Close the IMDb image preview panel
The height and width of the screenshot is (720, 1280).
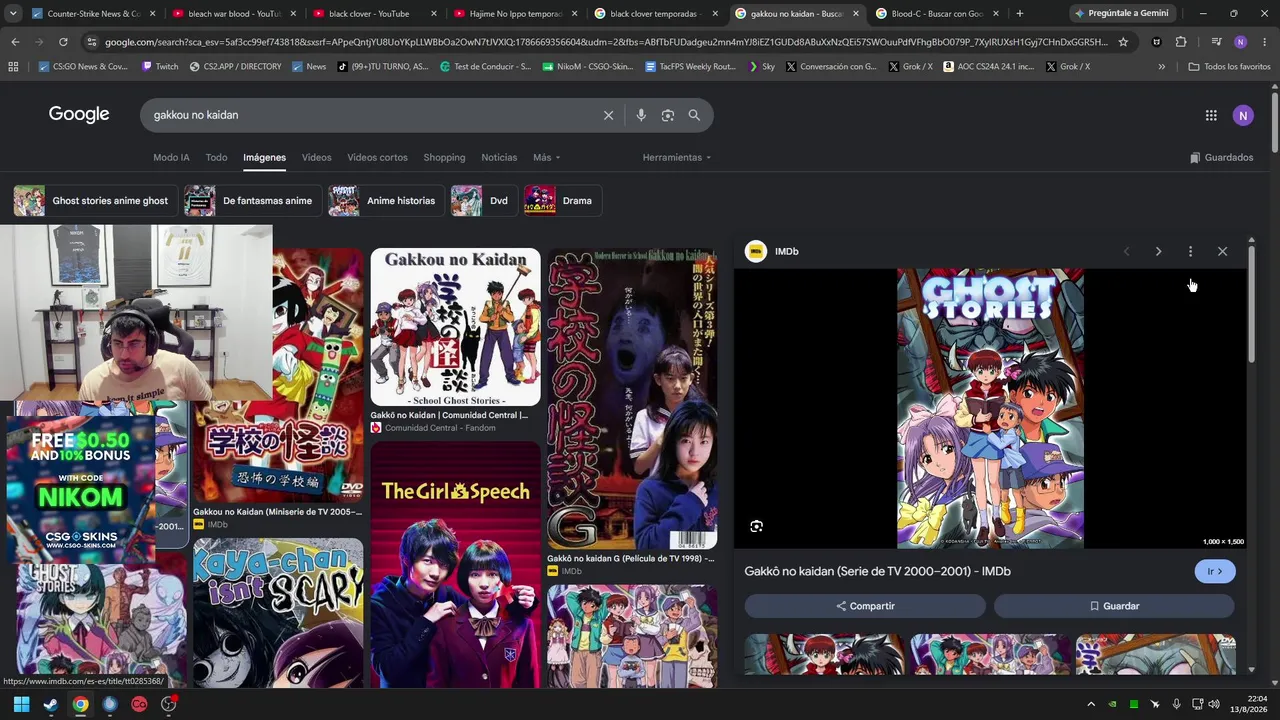click(1222, 251)
